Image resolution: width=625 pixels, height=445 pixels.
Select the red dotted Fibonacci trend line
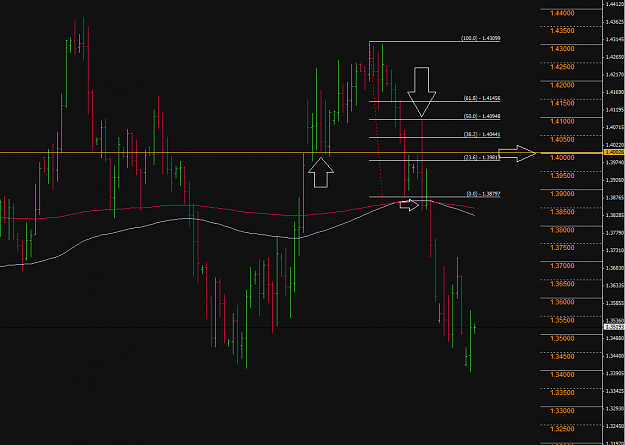[376, 120]
